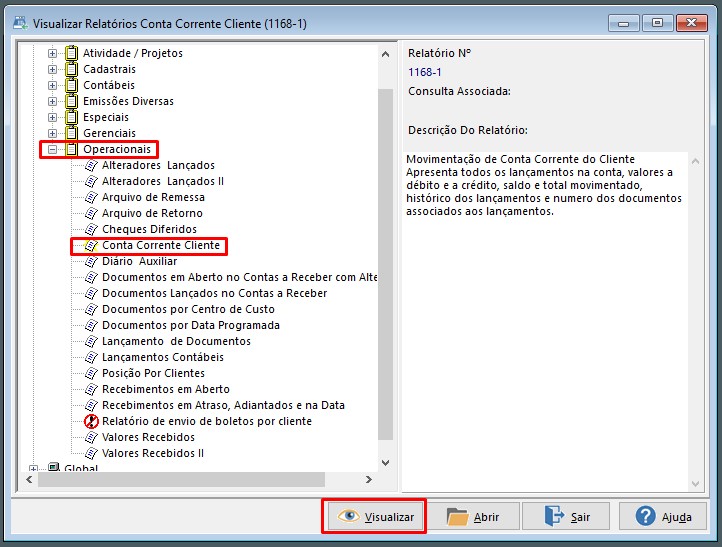Select Relatório de envio de boletos por cliente
Viewport: 722px width, 547px height.
click(x=207, y=421)
